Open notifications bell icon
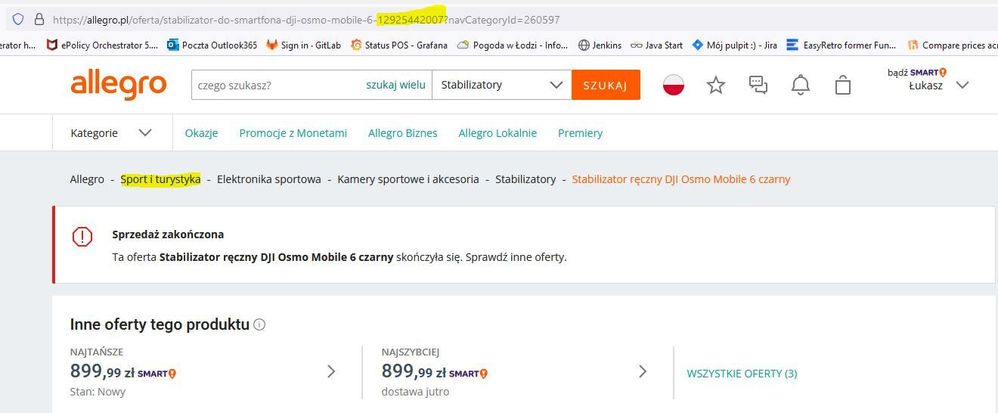This screenshot has width=998, height=413. pyautogui.click(x=801, y=85)
